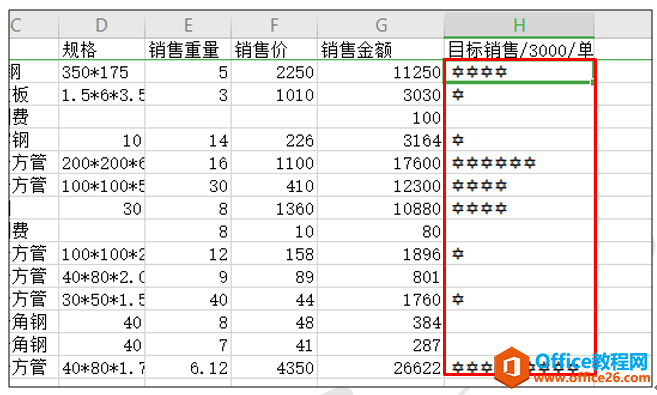Select the cell with 350*175
The height and width of the screenshot is (395, 657).
coord(102,72)
